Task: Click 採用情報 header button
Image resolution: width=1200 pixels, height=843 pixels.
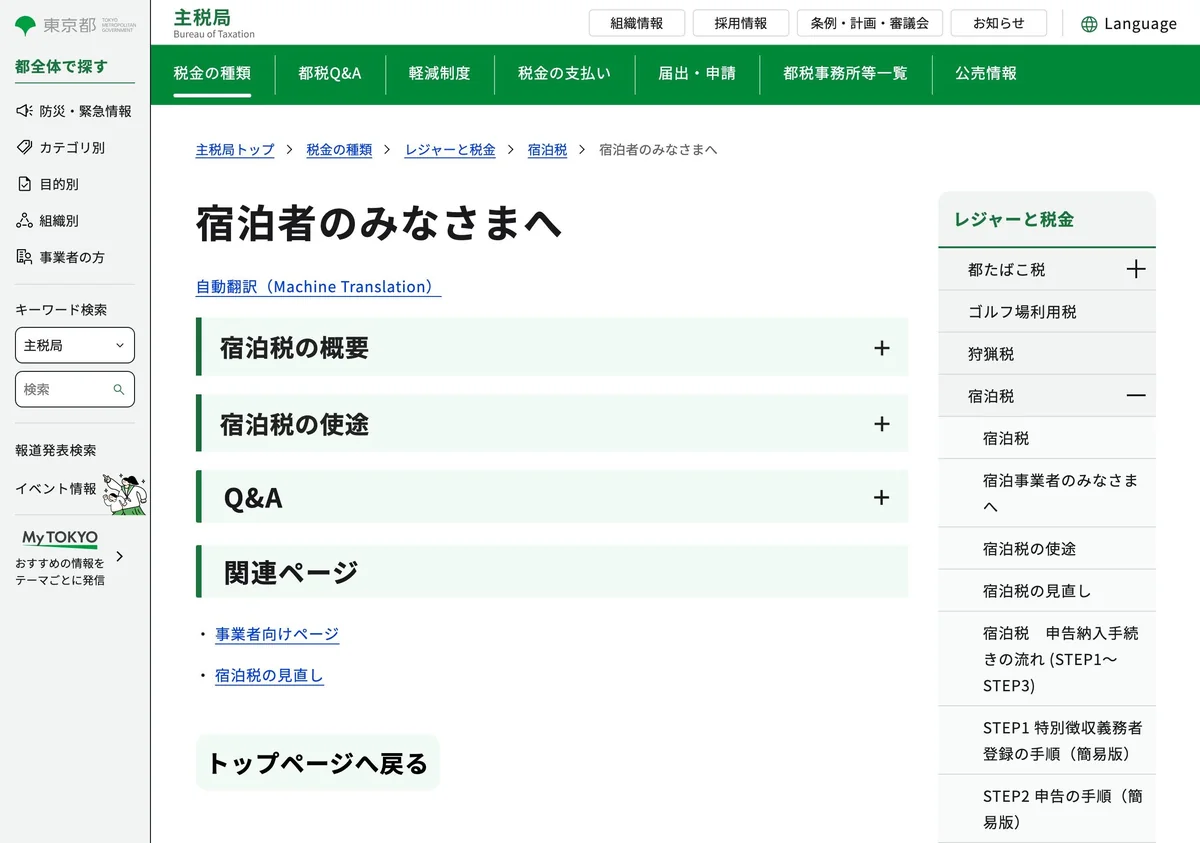Action: 741,23
